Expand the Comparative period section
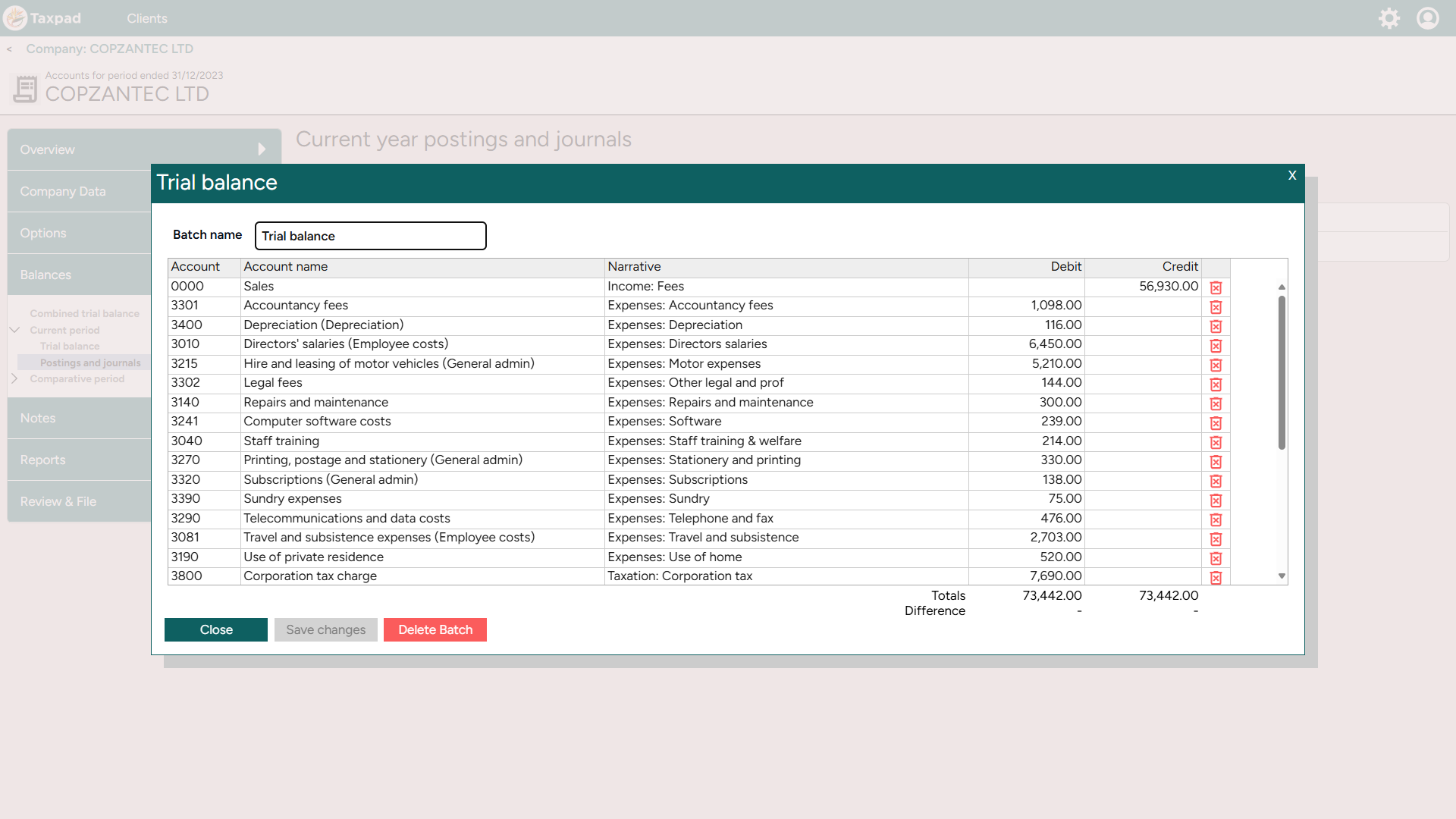 point(14,378)
